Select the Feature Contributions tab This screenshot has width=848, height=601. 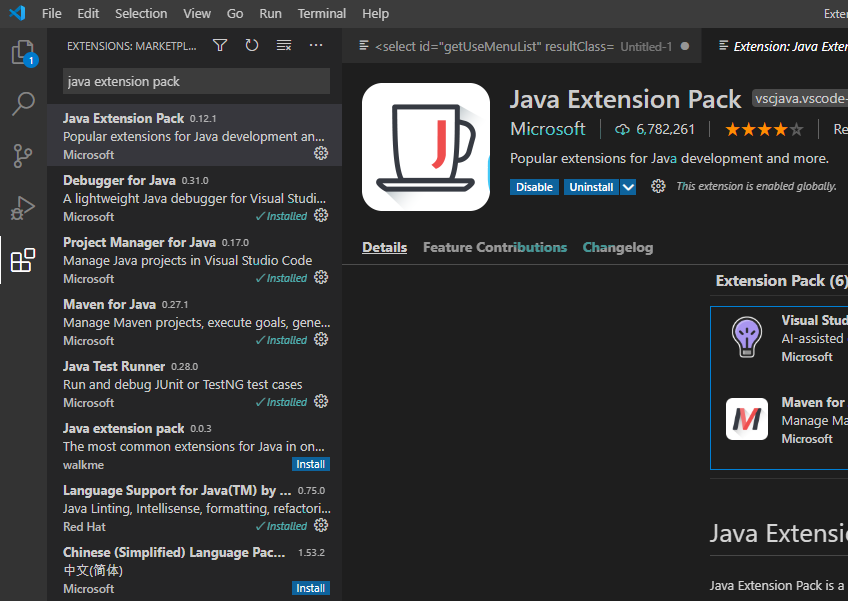point(495,247)
